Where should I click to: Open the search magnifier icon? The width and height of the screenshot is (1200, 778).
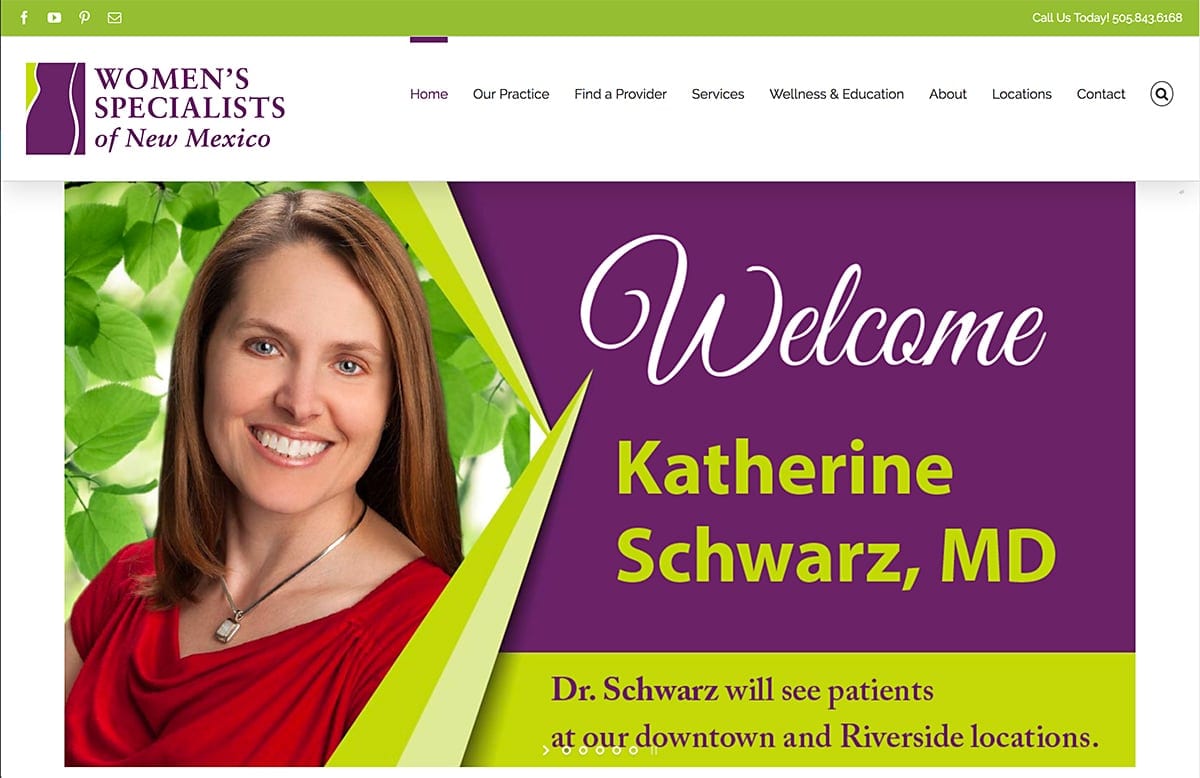click(1161, 94)
